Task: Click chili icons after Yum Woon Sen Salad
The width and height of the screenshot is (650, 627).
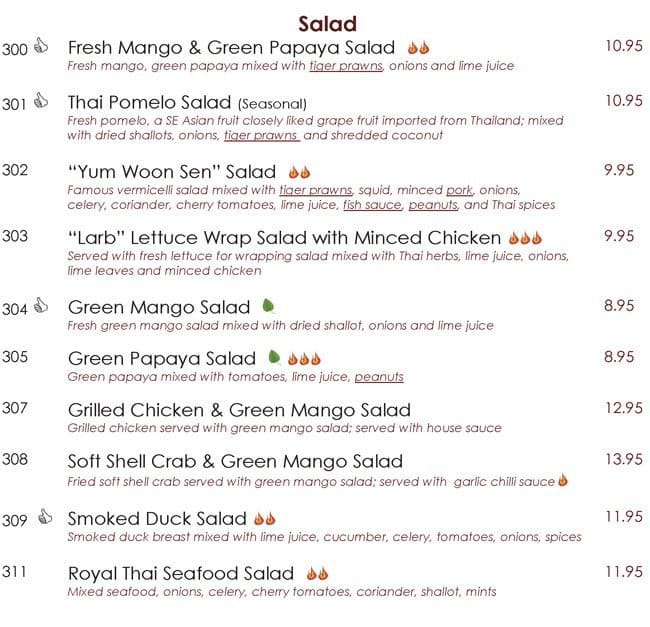Action: (298, 171)
